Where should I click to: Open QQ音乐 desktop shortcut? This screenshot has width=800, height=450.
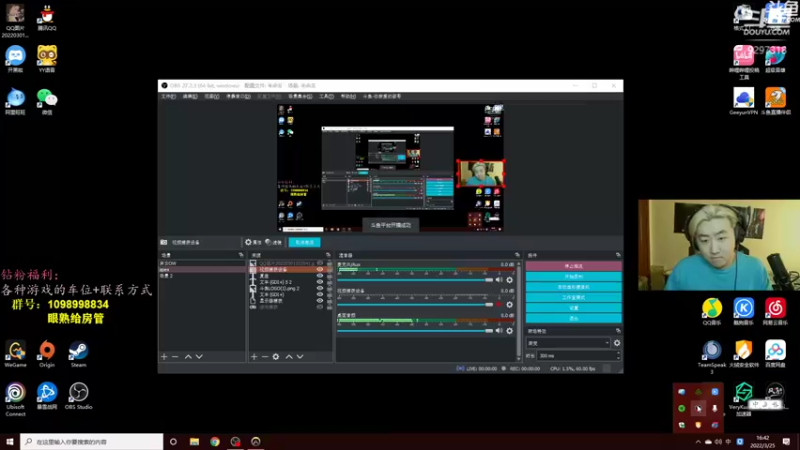click(712, 312)
